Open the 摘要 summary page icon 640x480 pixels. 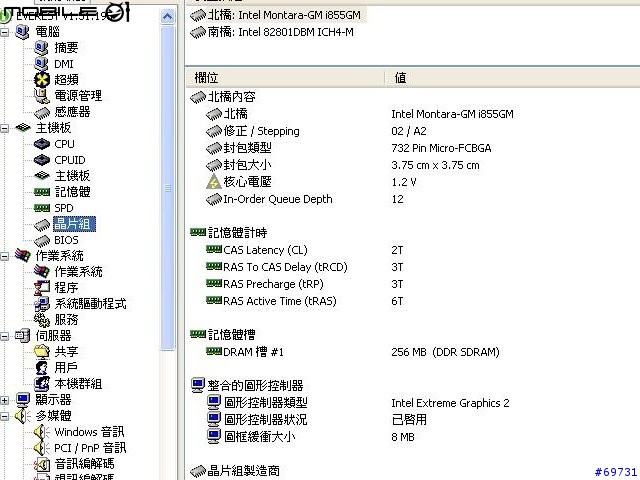coord(41,48)
